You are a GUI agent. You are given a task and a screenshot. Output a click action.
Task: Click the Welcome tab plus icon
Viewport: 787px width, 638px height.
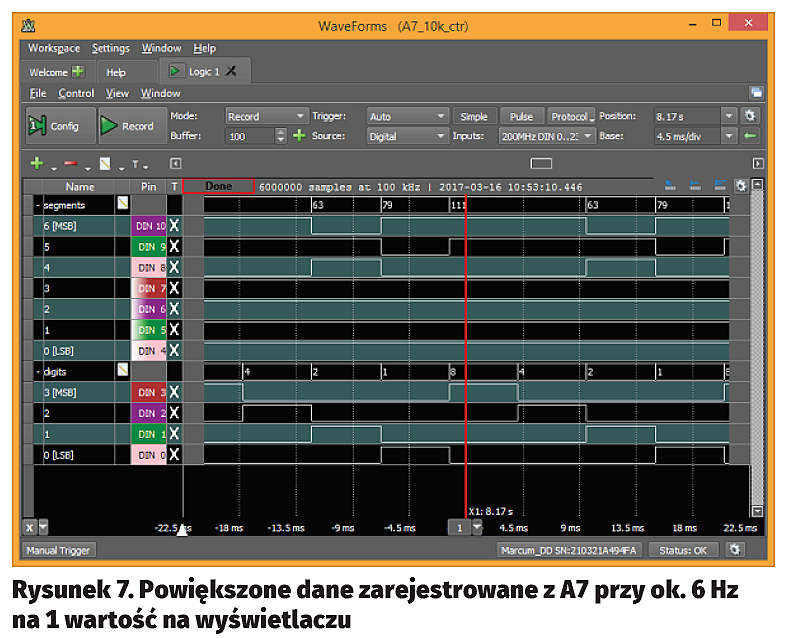[78, 72]
